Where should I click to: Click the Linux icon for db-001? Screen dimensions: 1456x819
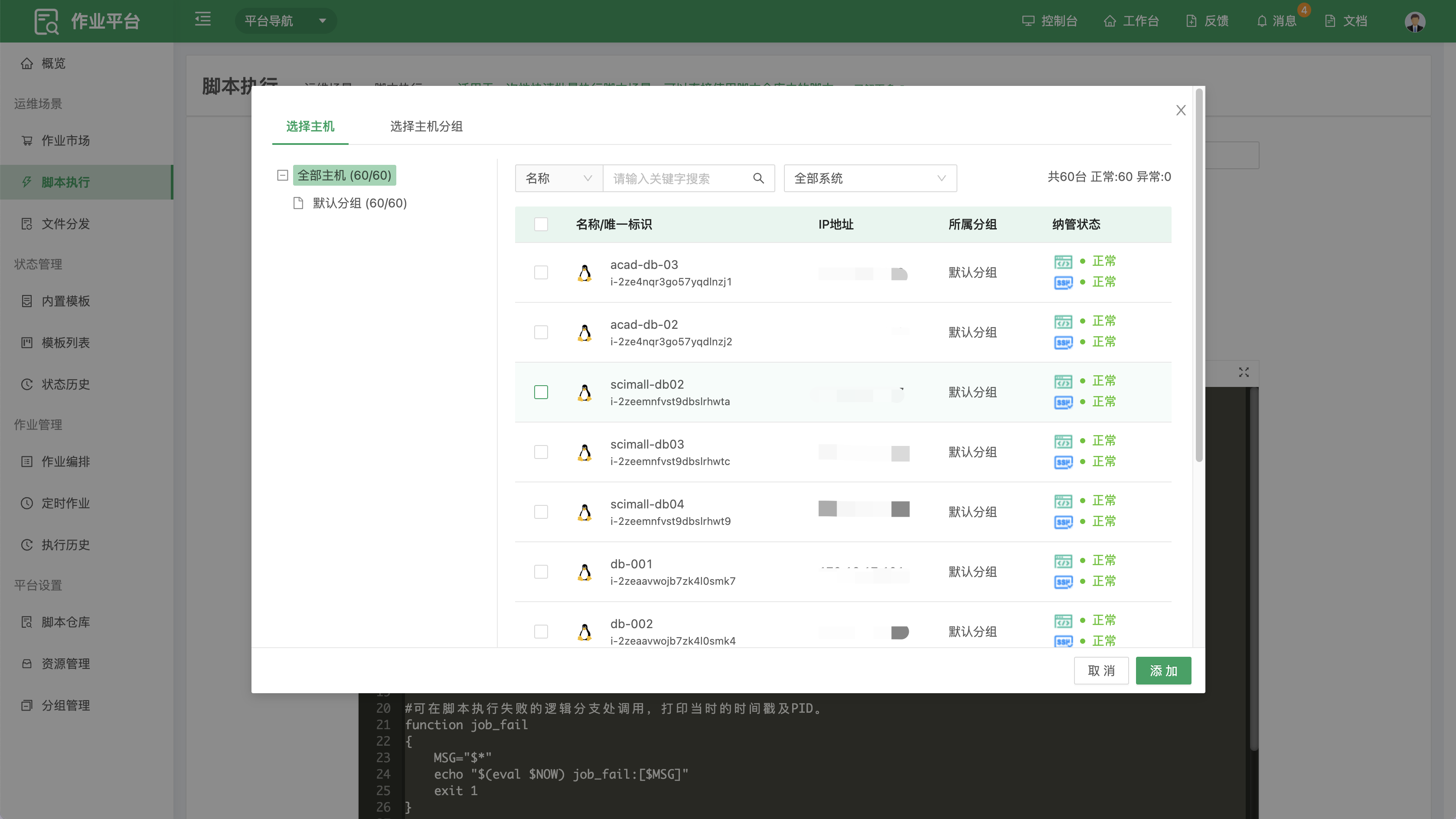[x=585, y=573]
